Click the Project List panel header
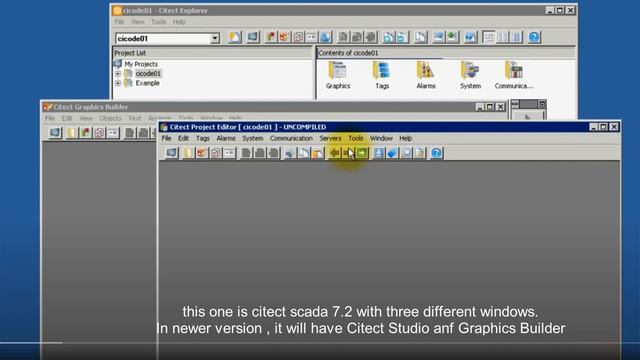The width and height of the screenshot is (640, 360). click(213, 53)
